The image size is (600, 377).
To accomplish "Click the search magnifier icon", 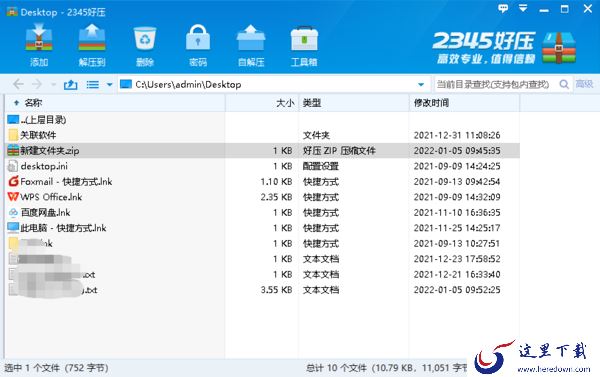I will pos(564,84).
